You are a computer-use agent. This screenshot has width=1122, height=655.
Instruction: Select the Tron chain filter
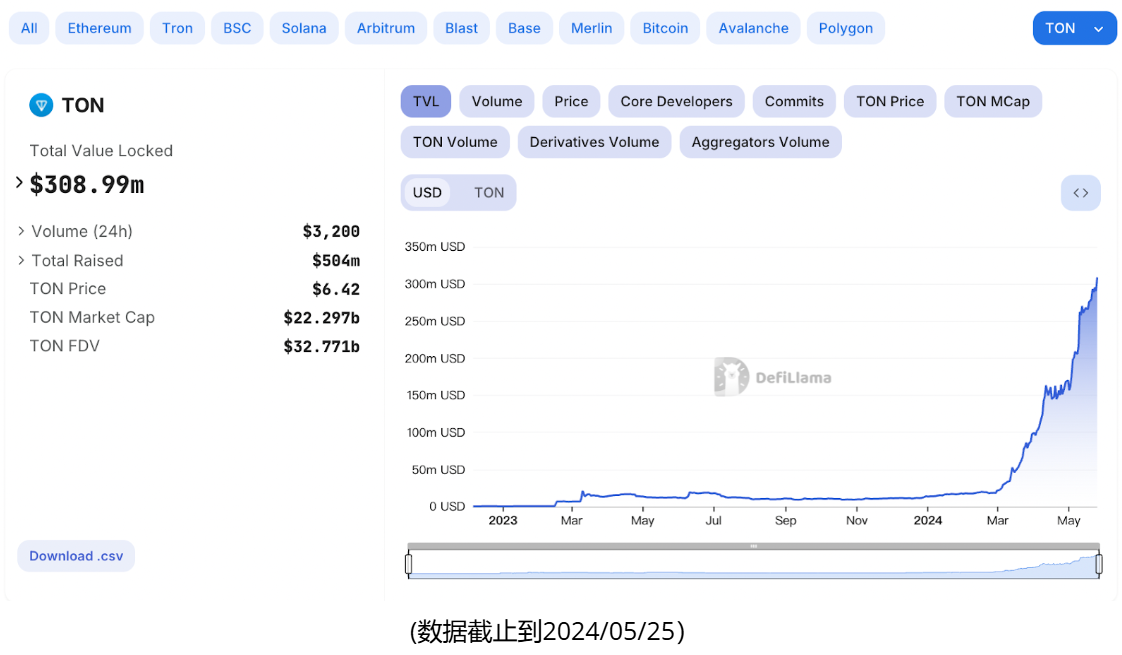[x=177, y=28]
